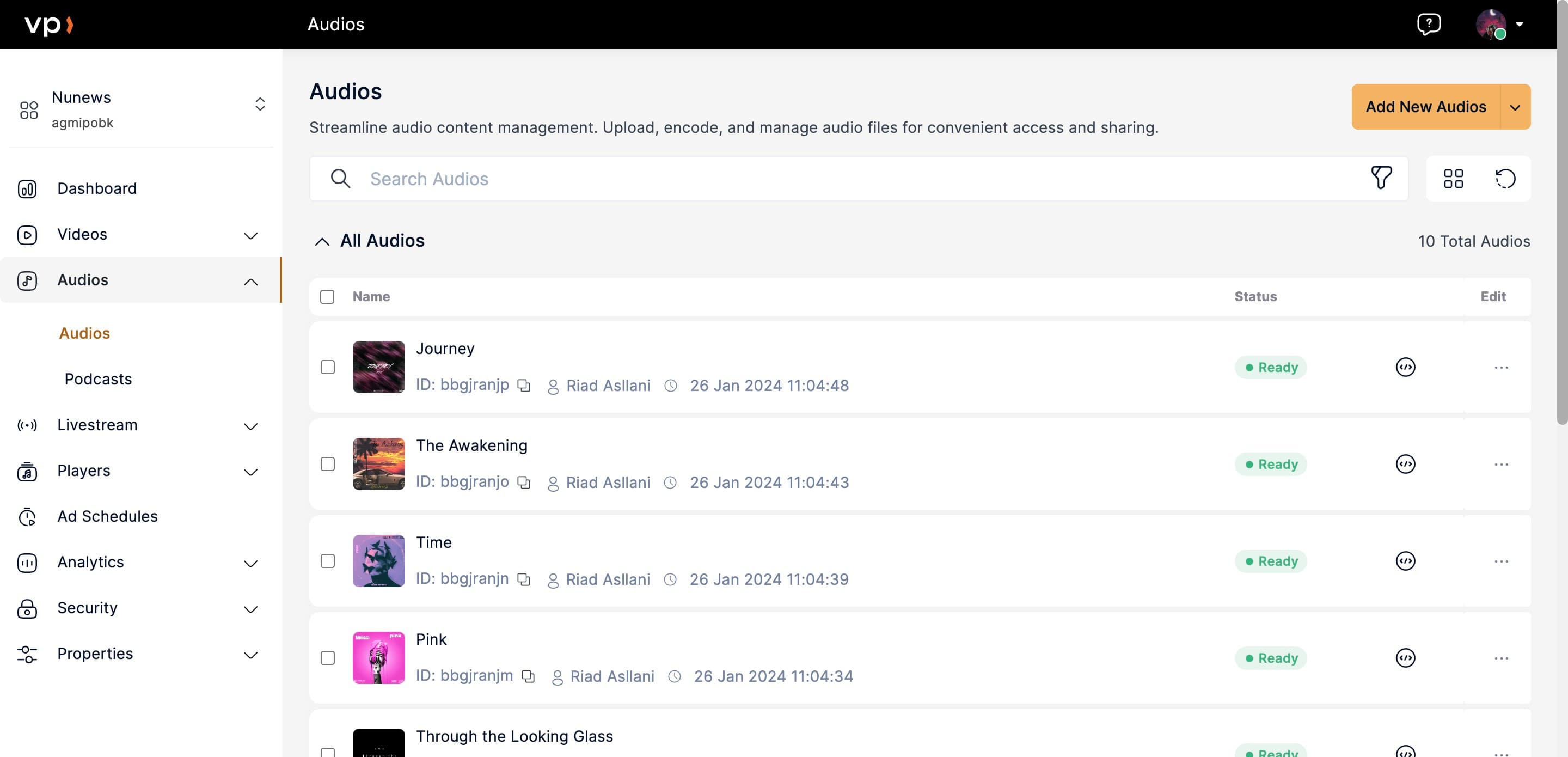
Task: Expand the Videos sidebar section
Action: point(251,236)
